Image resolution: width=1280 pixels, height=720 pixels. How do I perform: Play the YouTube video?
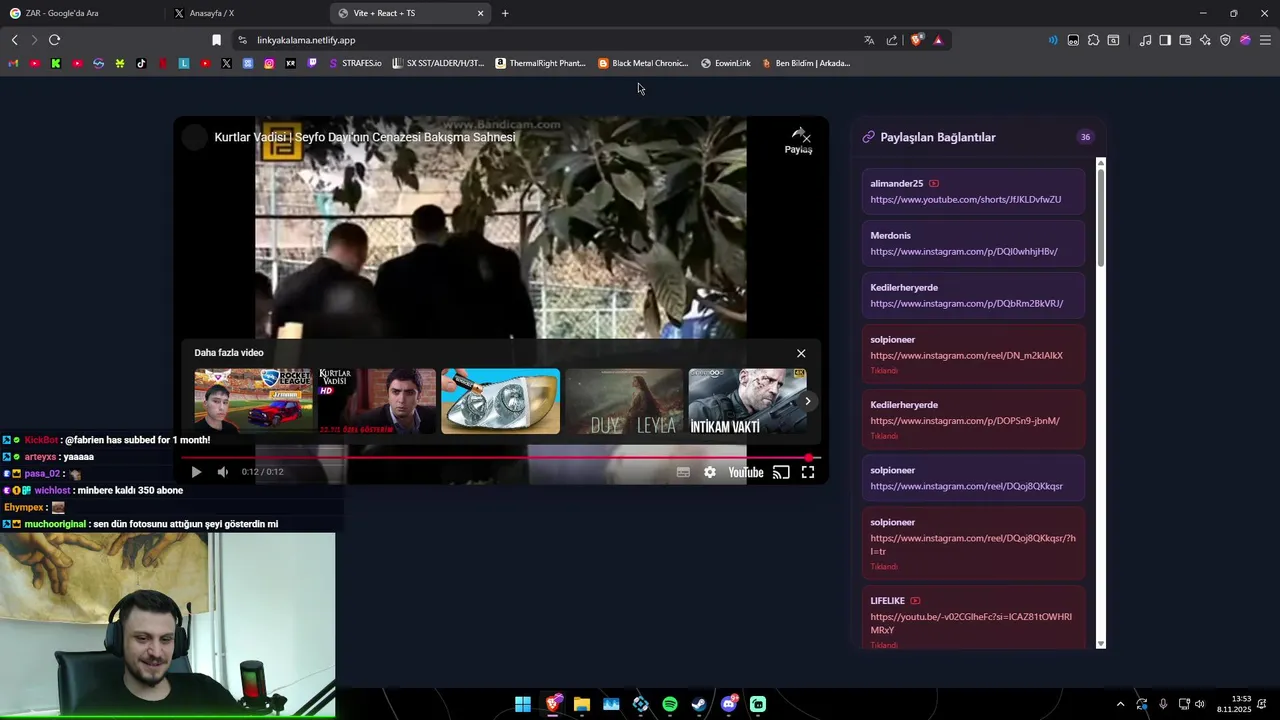[x=196, y=472]
